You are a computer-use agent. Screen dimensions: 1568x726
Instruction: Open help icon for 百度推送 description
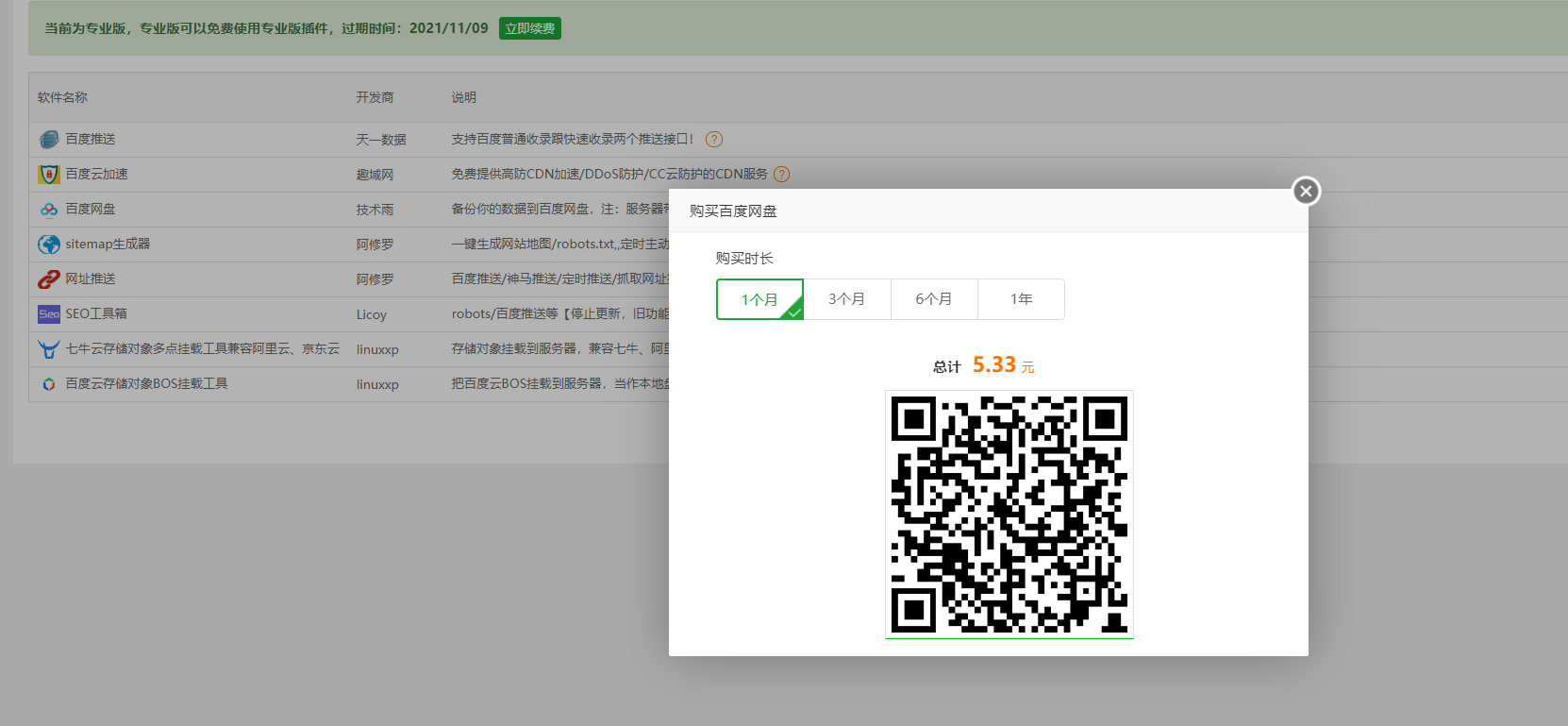pyautogui.click(x=714, y=140)
